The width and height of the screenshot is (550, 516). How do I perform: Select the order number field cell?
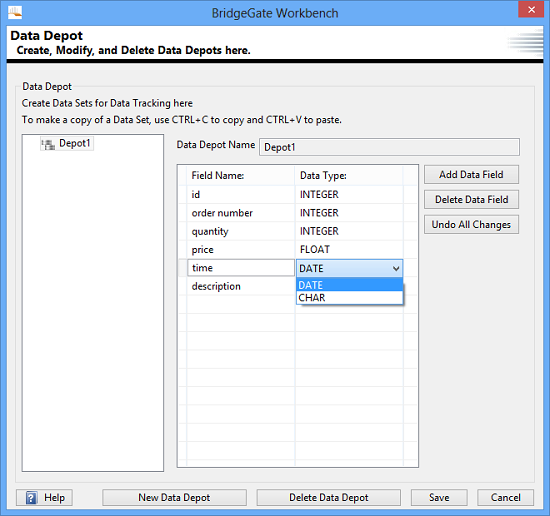[241, 213]
